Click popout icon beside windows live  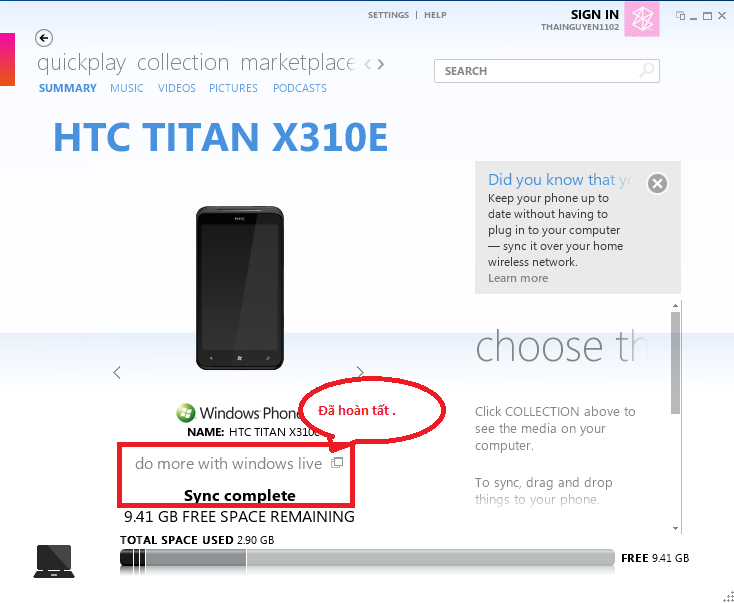(x=337, y=463)
